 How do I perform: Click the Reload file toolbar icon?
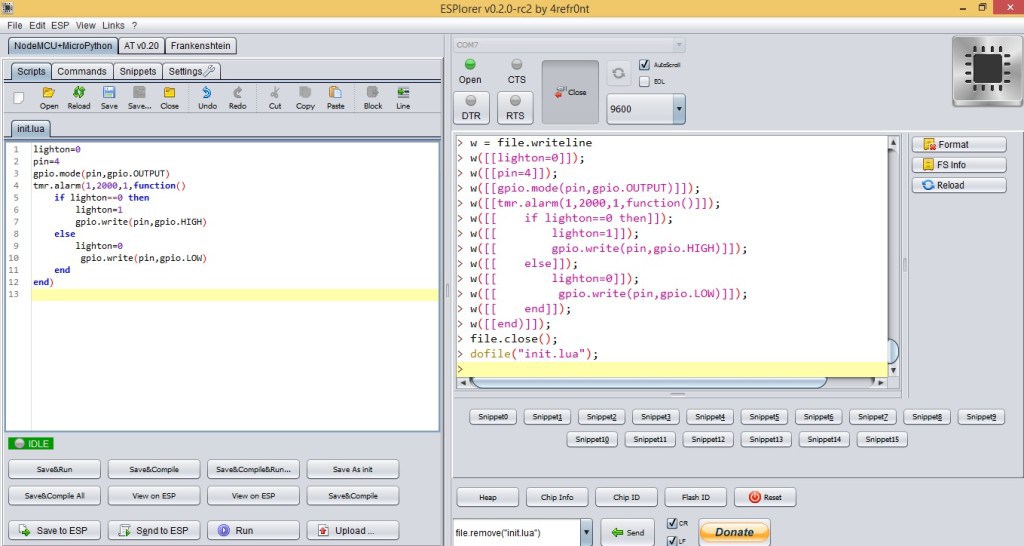79,96
